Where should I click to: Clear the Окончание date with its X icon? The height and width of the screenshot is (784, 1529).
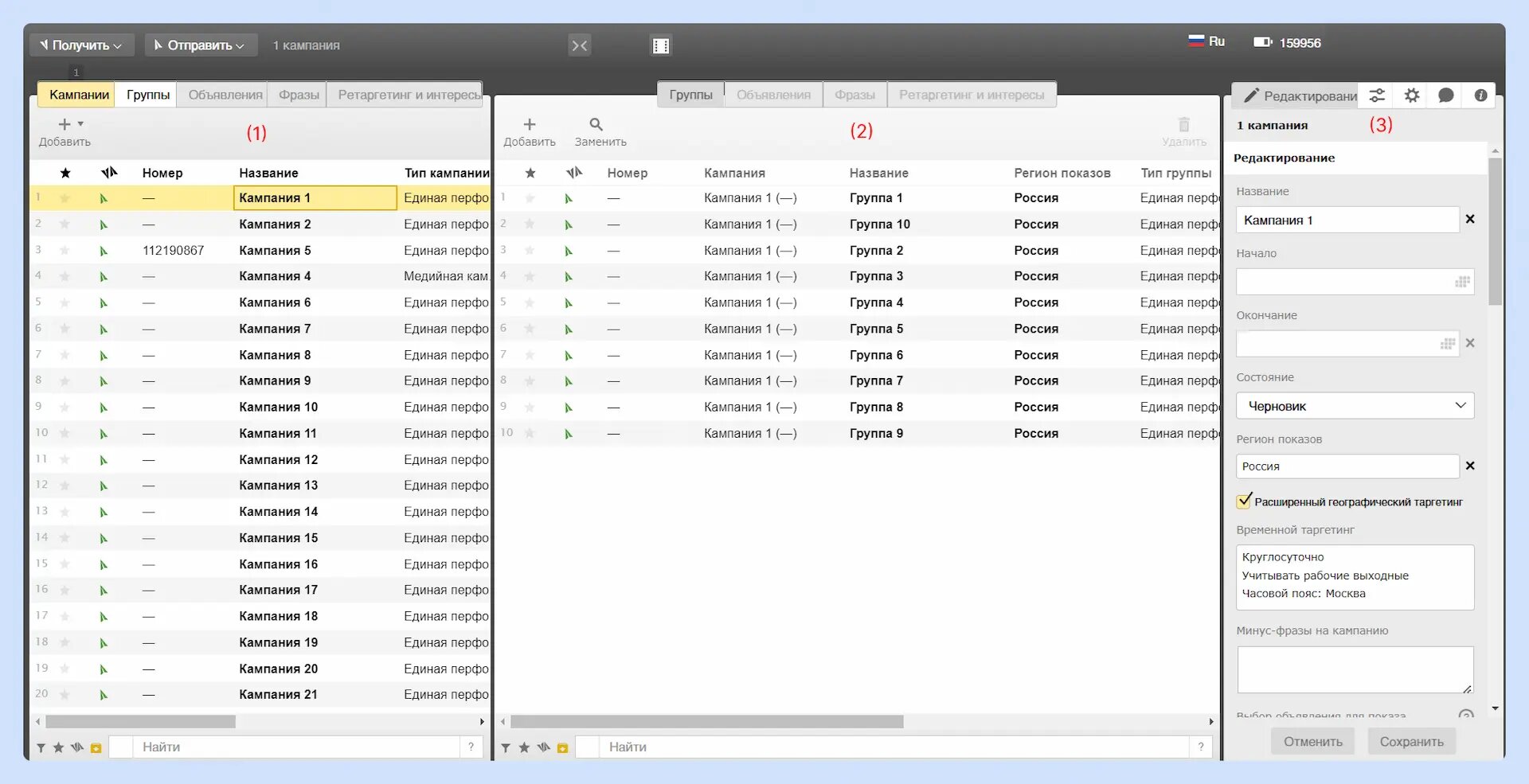[x=1470, y=343]
